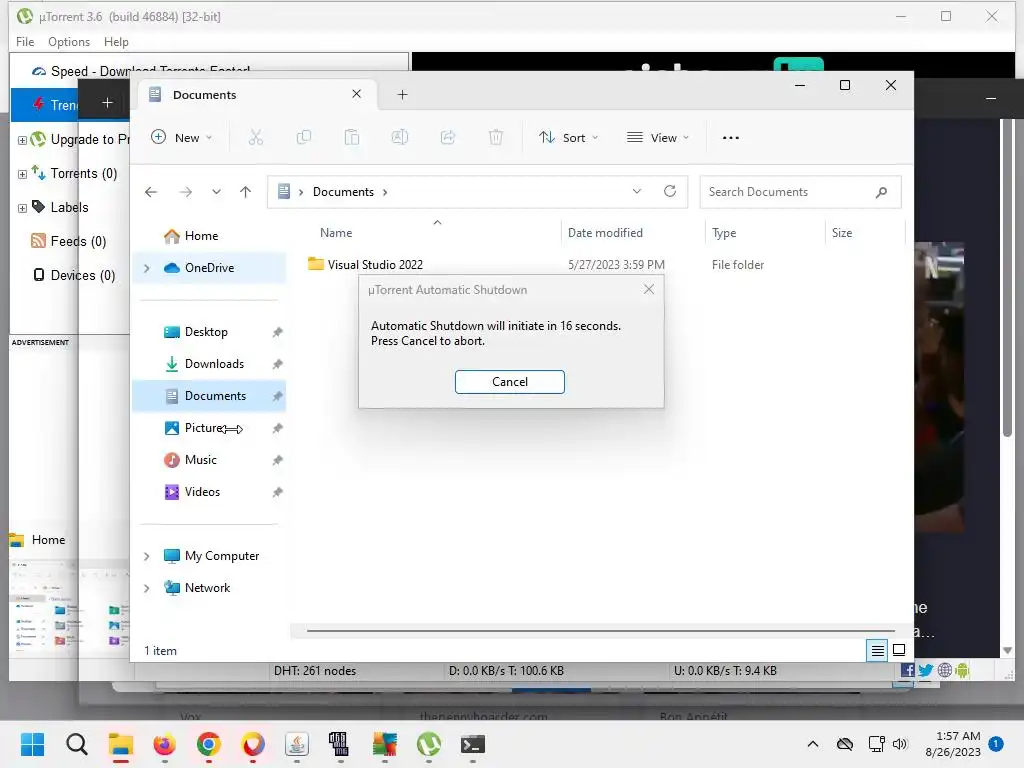The image size is (1024, 768).
Task: Open Google Chrome from the taskbar
Action: (x=208, y=744)
